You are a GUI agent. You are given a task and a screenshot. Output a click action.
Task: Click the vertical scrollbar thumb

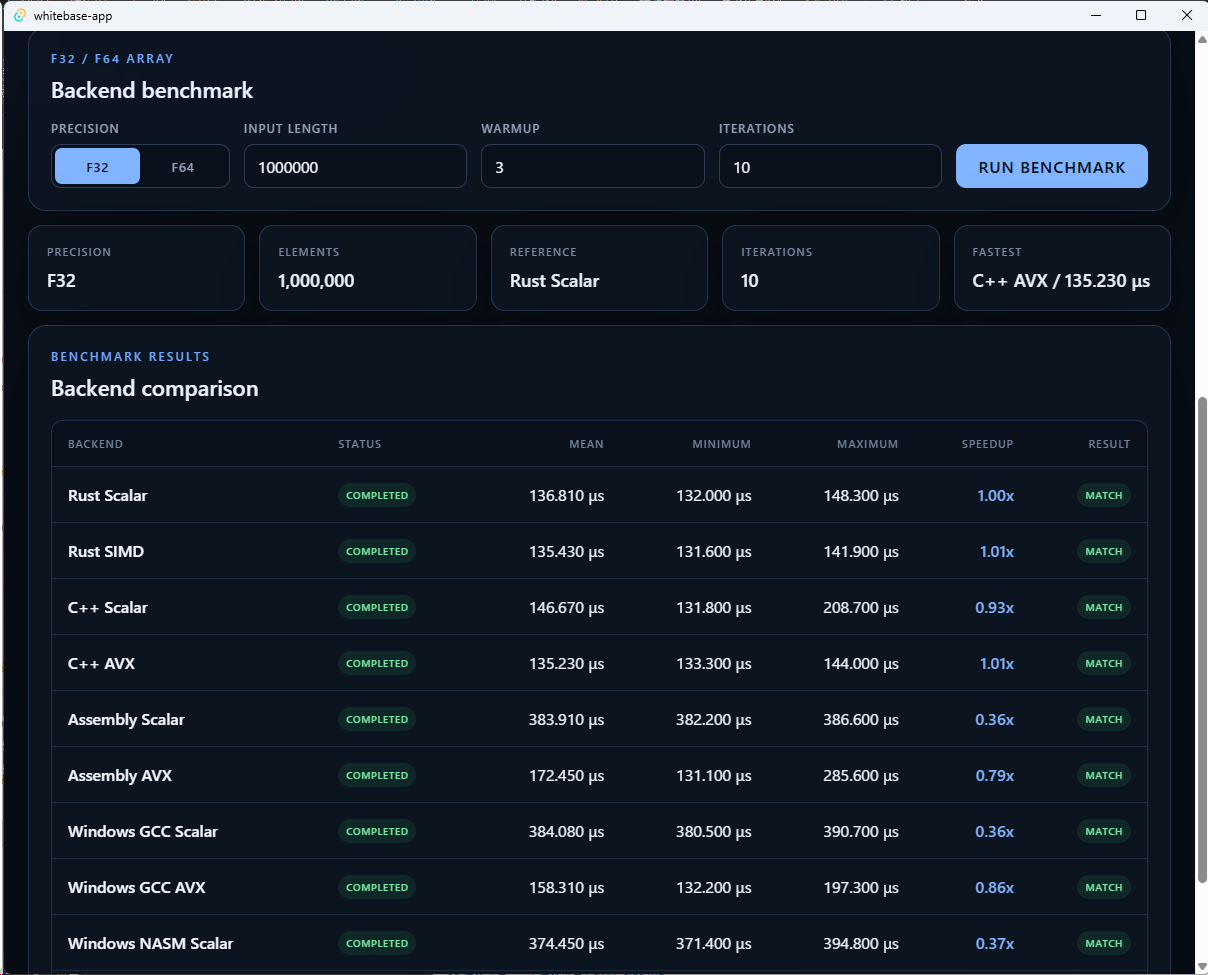(1202, 640)
